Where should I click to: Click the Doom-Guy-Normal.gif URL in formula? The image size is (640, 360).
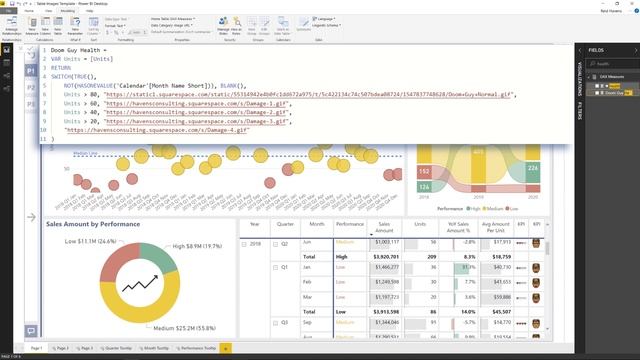(x=308, y=95)
